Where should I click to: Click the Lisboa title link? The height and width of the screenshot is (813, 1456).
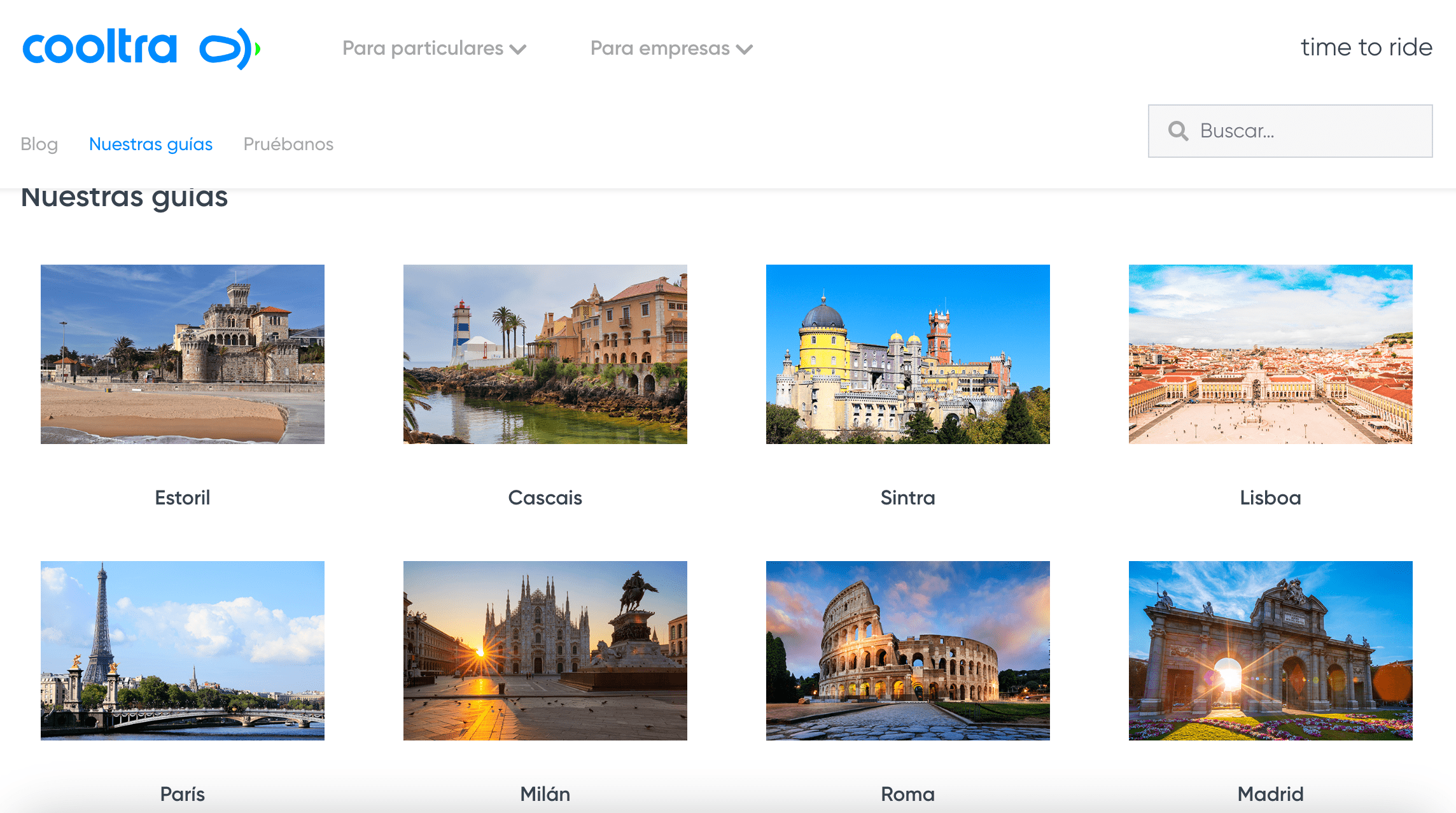click(x=1271, y=497)
